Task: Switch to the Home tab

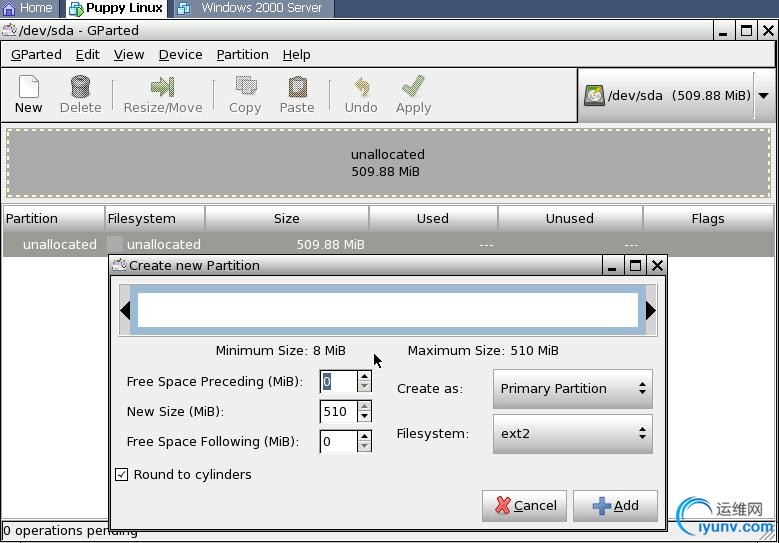Action: click(29, 8)
